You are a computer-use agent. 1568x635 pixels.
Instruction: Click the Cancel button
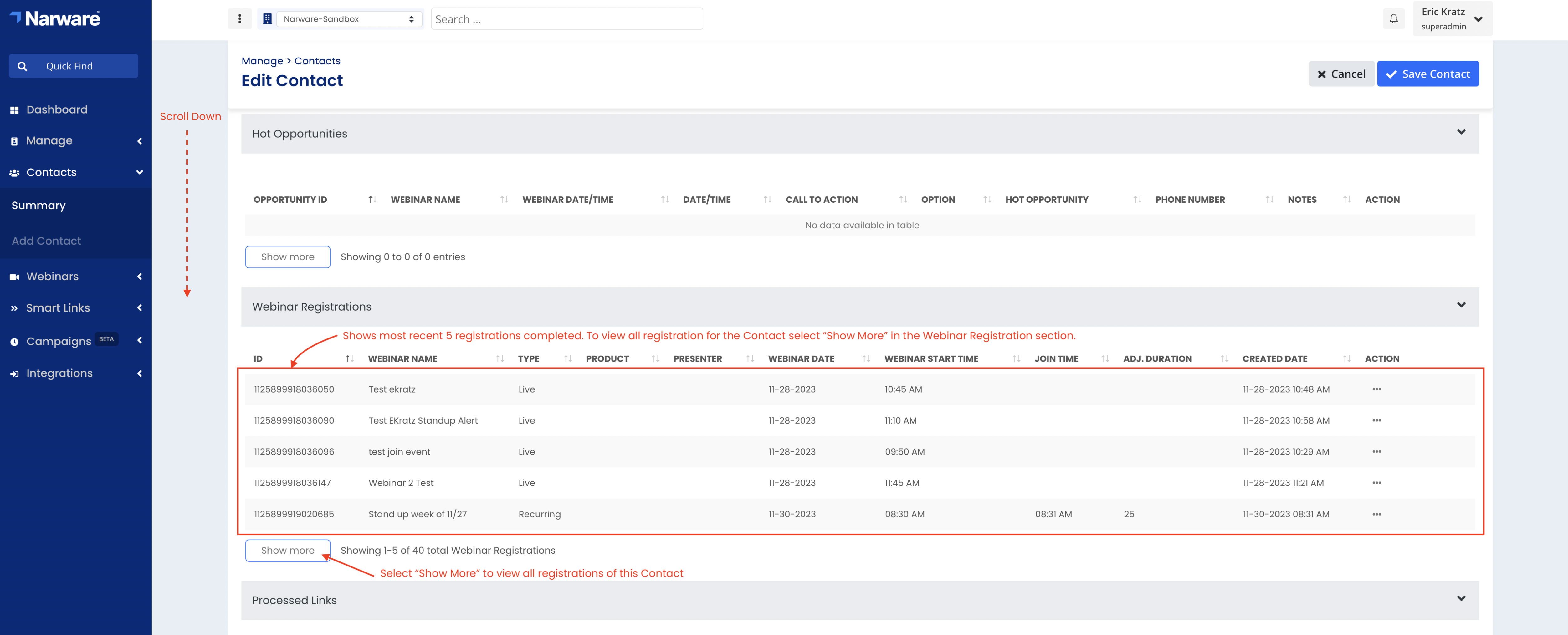[x=1341, y=74]
